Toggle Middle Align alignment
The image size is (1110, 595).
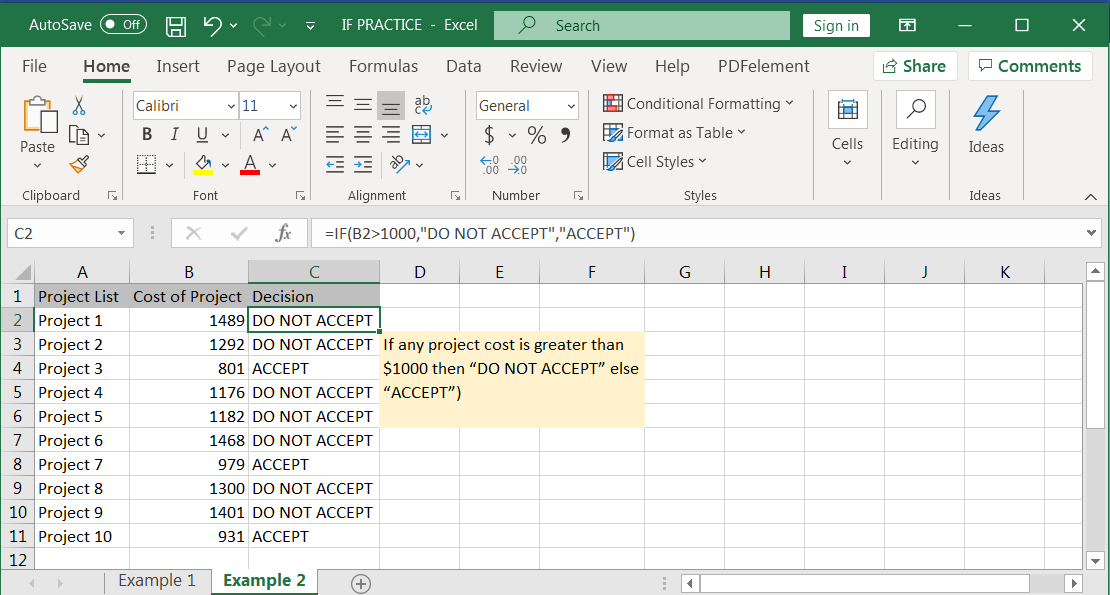pos(362,105)
